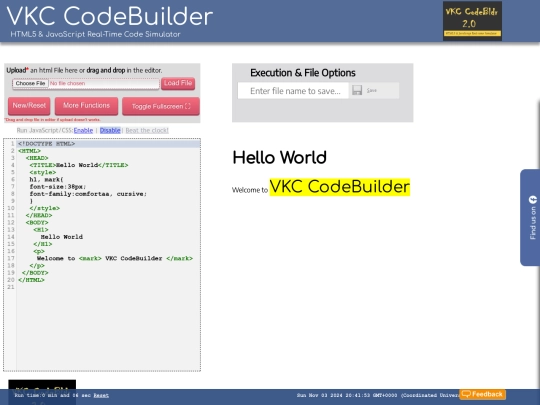Toggle Fullscreen mode

[161, 106]
